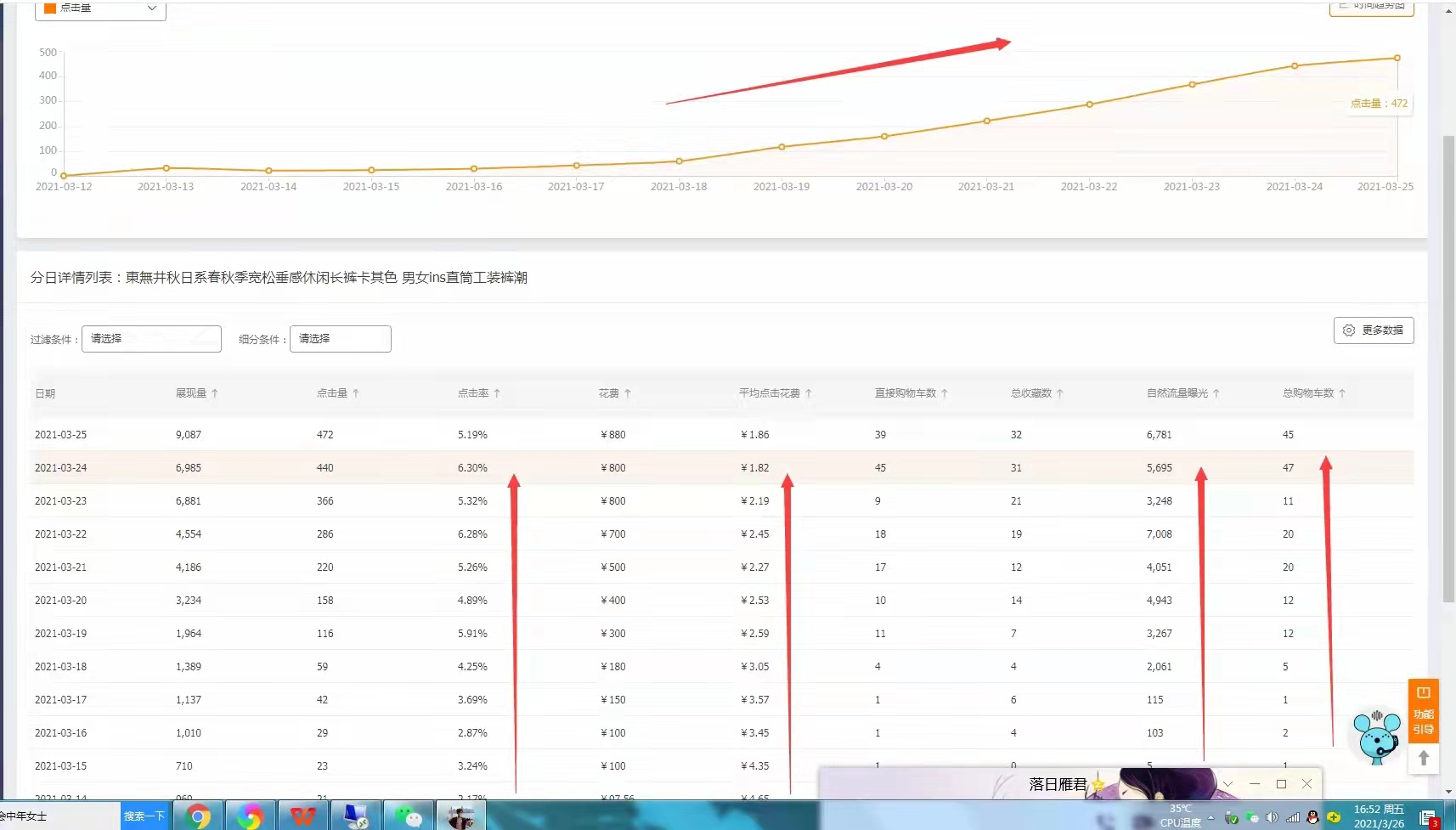
Task: Click the orange 功能引导 guide icon
Action: coord(1423,711)
